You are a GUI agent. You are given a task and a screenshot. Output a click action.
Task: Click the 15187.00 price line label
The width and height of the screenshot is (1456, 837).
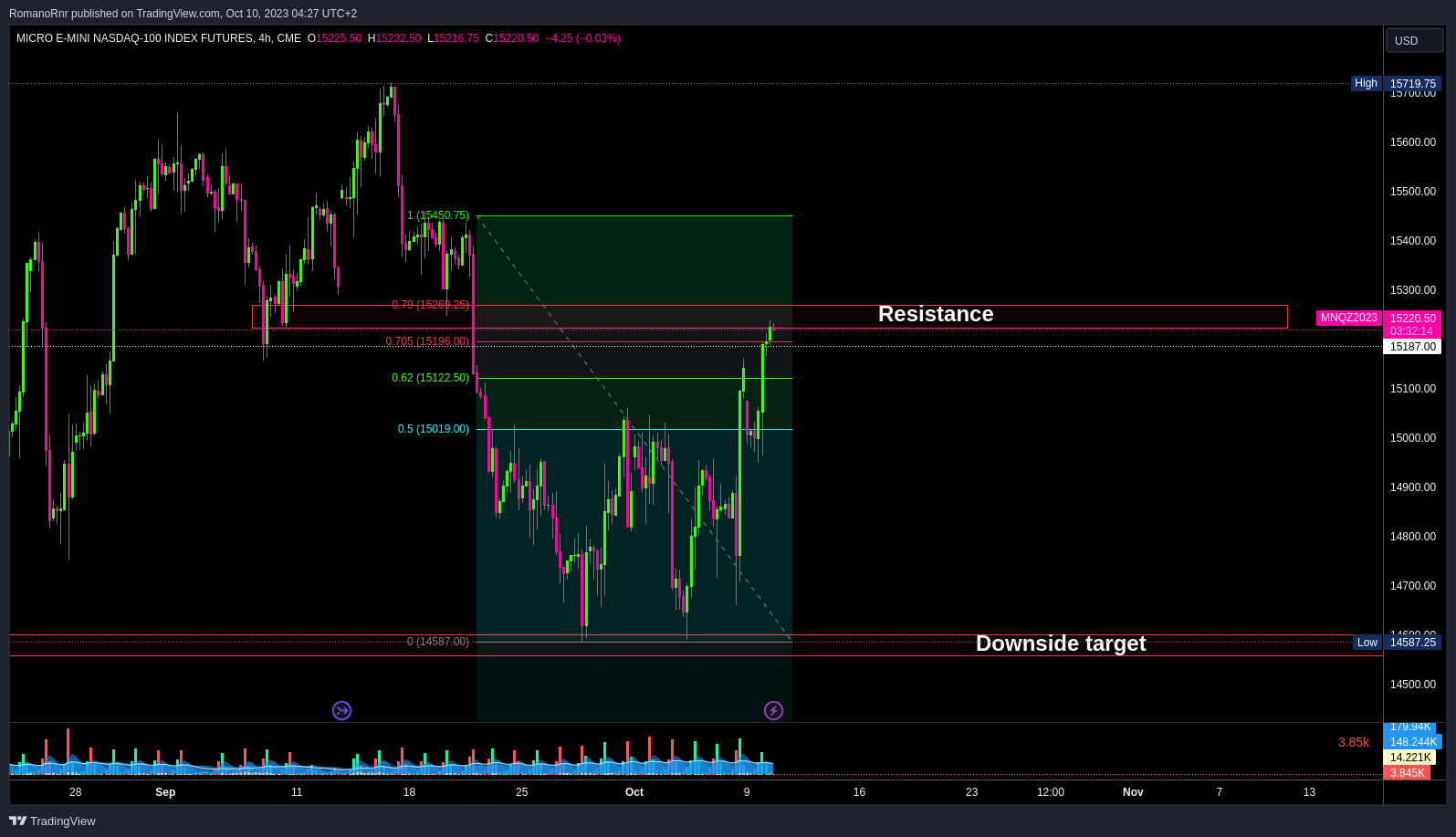[1413, 347]
